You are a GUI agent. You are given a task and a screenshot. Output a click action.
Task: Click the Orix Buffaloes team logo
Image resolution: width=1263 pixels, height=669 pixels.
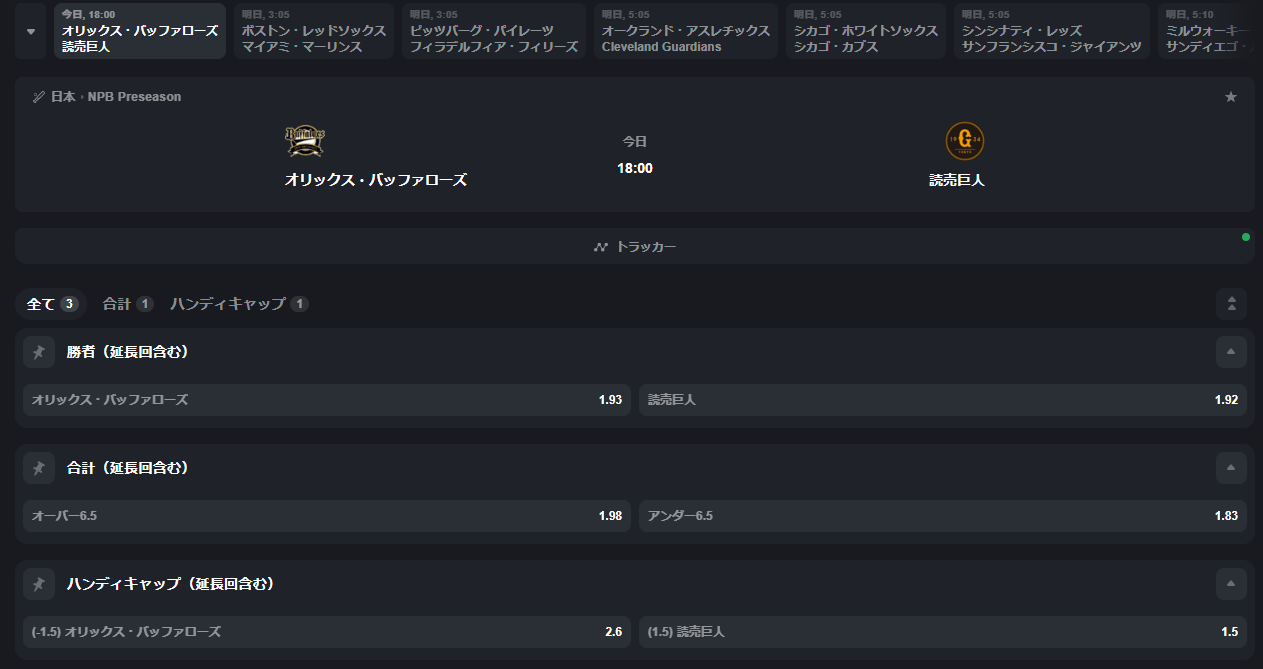tap(305, 141)
